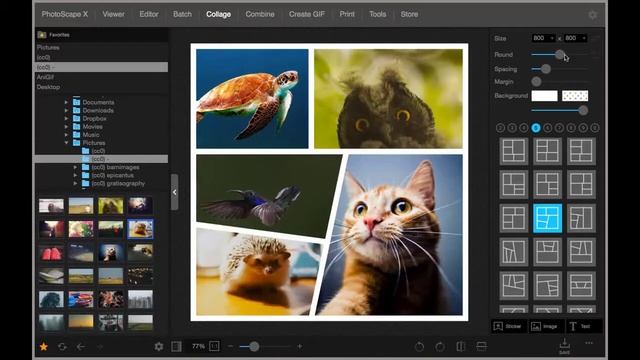The height and width of the screenshot is (360, 640).
Task: Open the Print tab
Action: coord(347,14)
